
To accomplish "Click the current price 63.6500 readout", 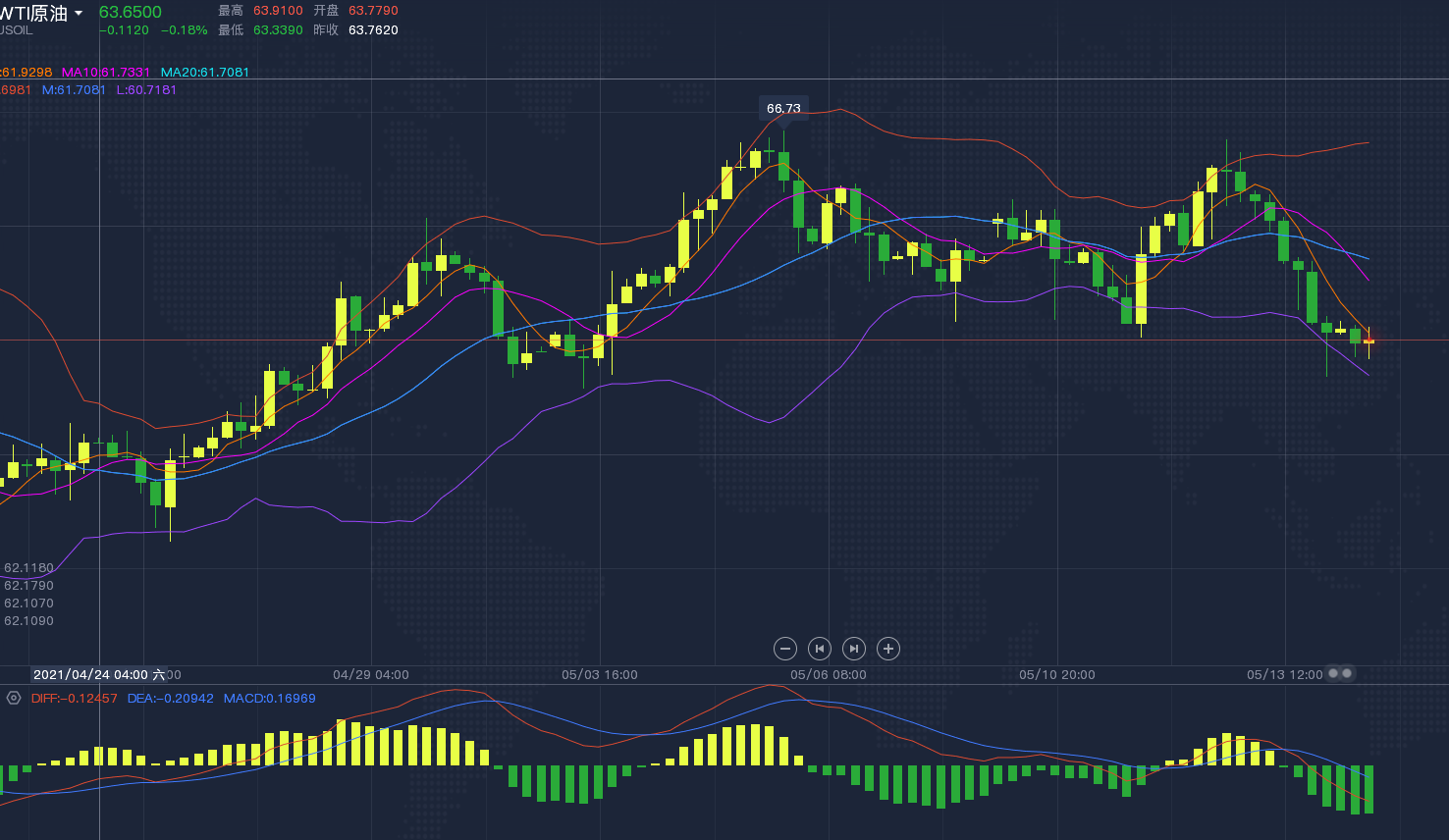I will pos(131,12).
